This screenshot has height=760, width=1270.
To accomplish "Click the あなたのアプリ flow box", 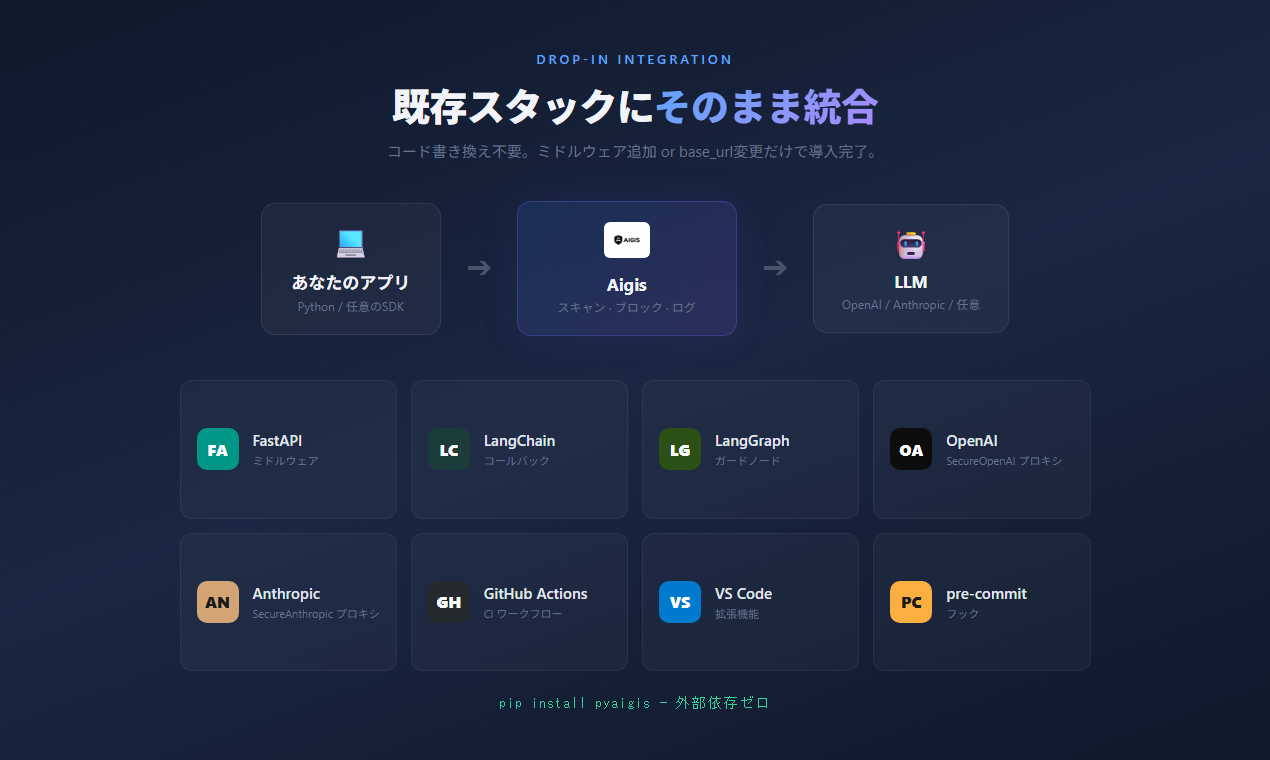I will click(x=351, y=269).
